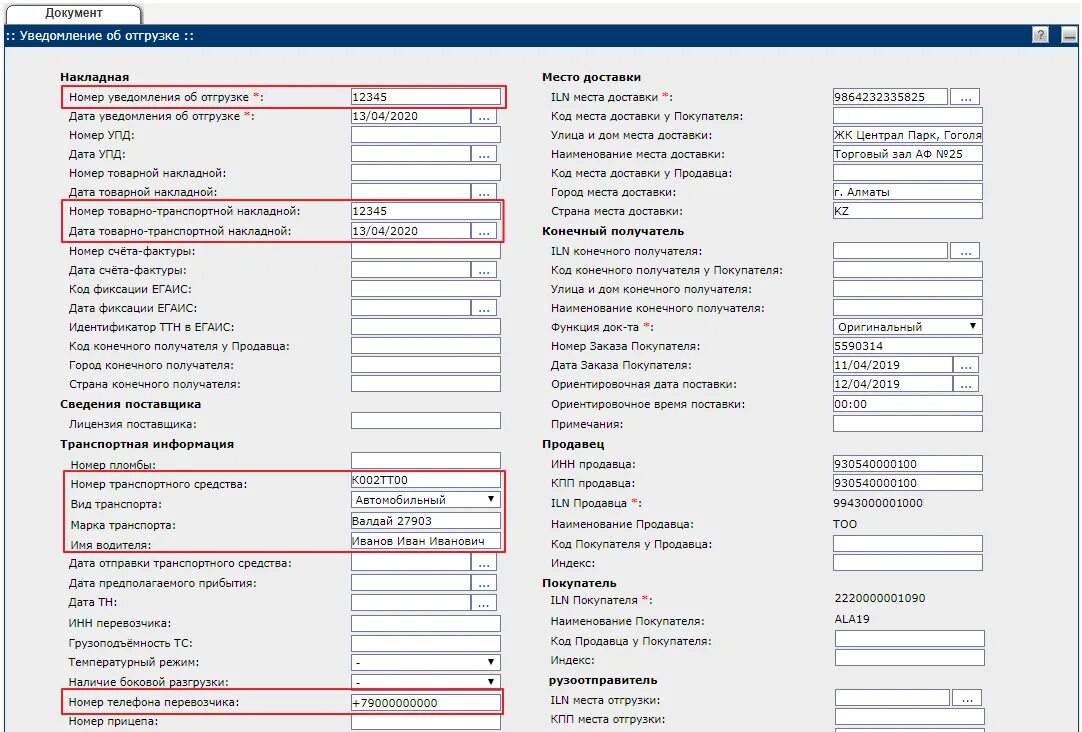Open help via the question mark icon
Screen dimensions: 1082x732
[x=1040, y=34]
